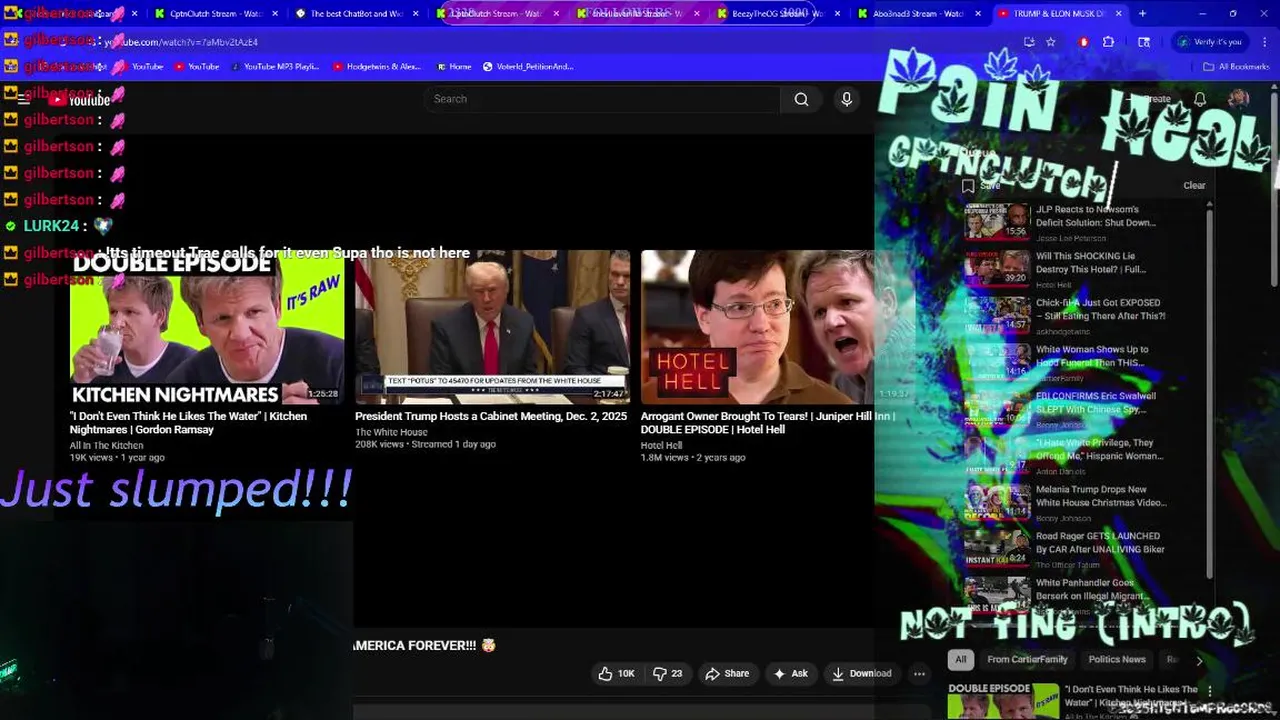Click the Verify it's you profile chip
1280x720 pixels.
[x=1211, y=42]
